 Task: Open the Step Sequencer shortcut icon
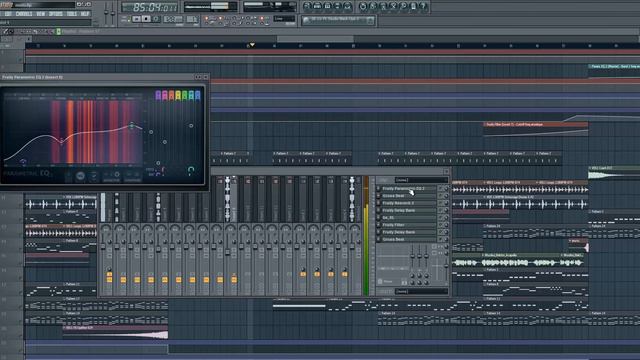317,6
